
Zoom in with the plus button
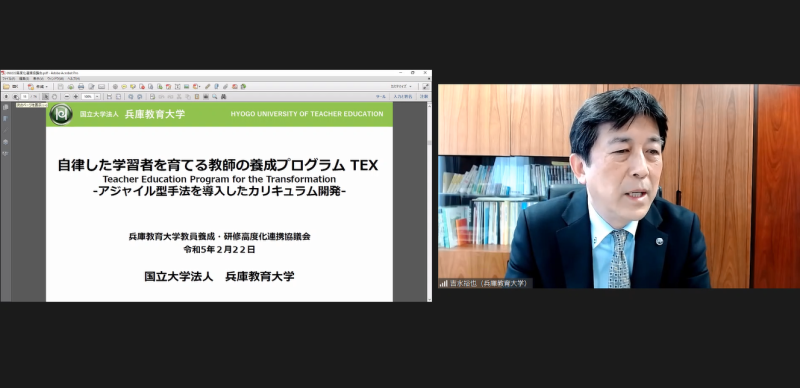pos(76,96)
